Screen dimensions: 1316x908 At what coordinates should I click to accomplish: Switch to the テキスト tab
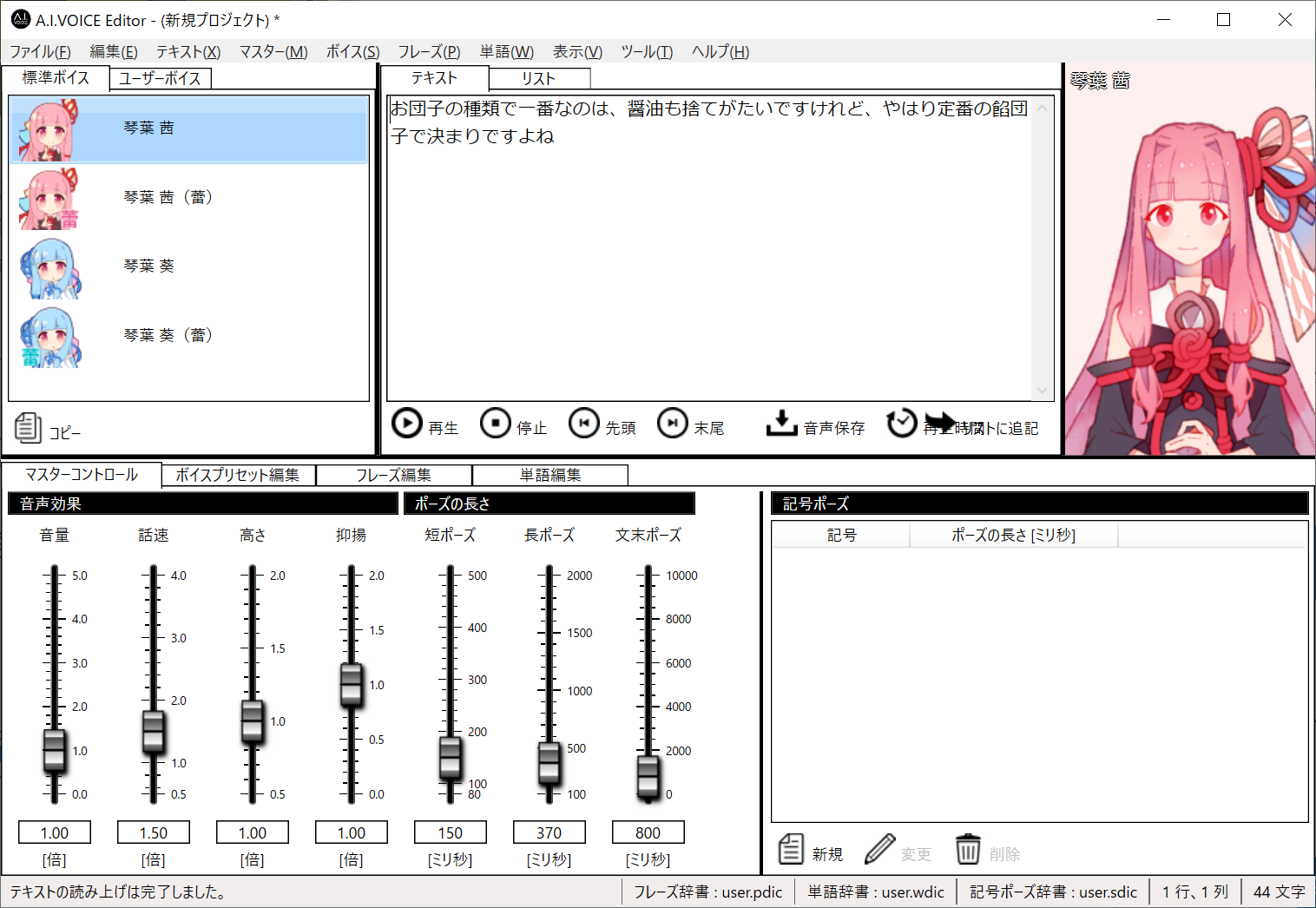(x=434, y=77)
